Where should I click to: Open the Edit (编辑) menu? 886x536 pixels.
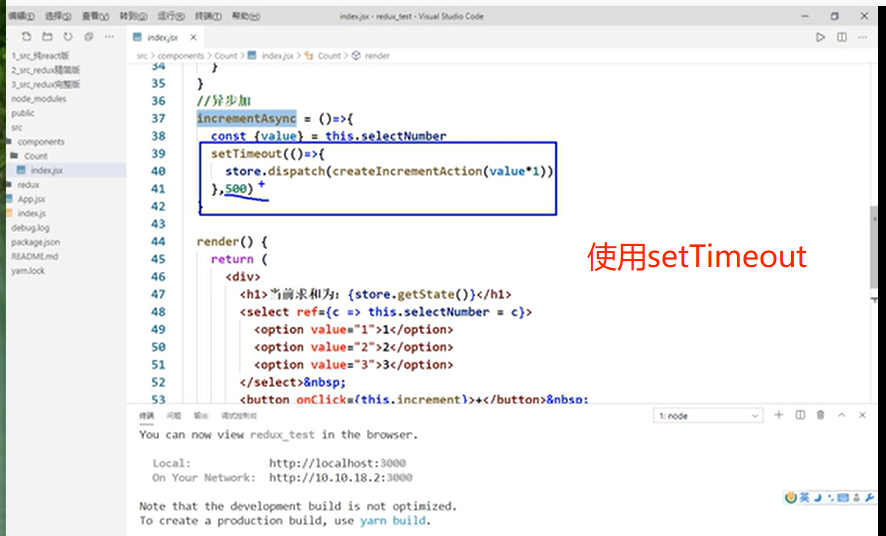pyautogui.click(x=21, y=16)
